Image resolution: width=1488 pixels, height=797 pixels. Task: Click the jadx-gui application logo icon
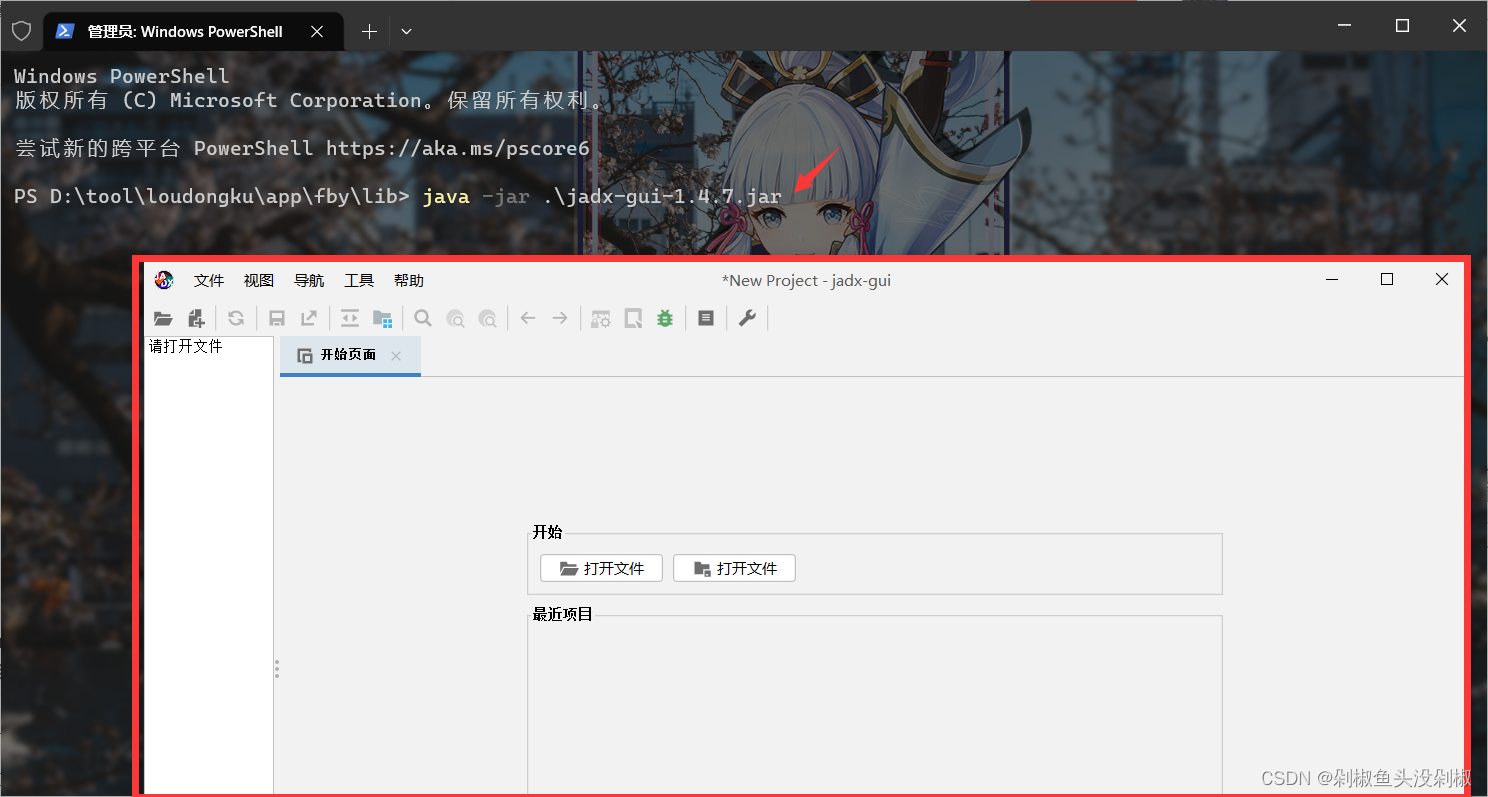coord(164,280)
